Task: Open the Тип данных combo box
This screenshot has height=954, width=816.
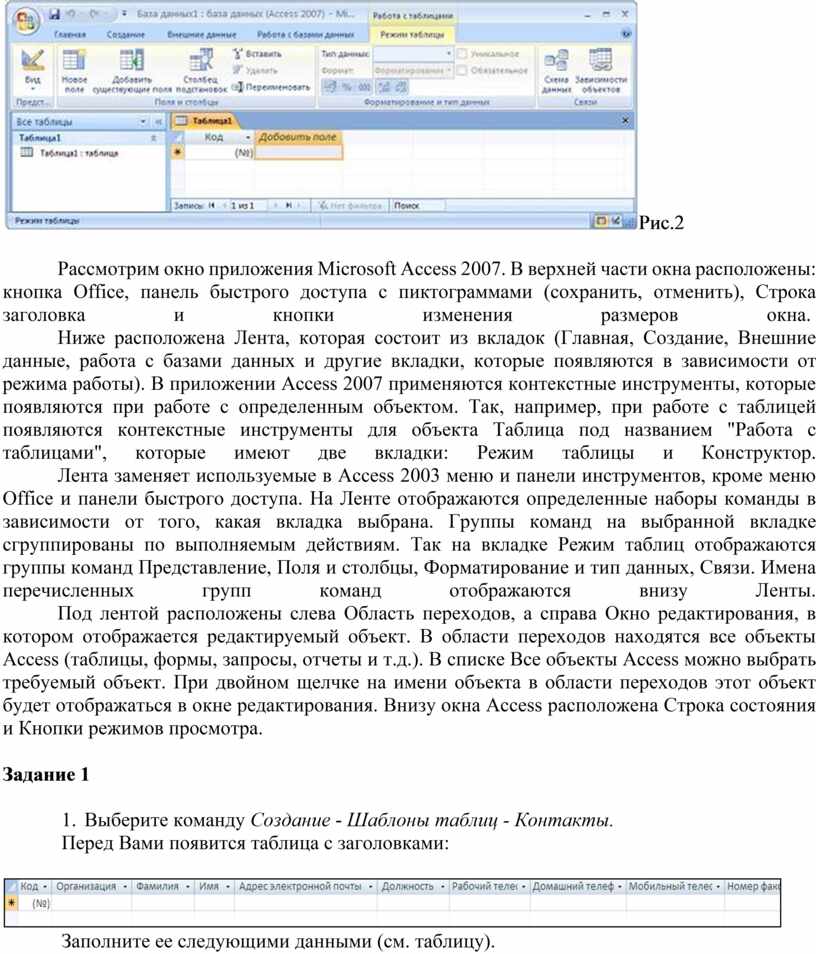Action: pyautogui.click(x=413, y=54)
